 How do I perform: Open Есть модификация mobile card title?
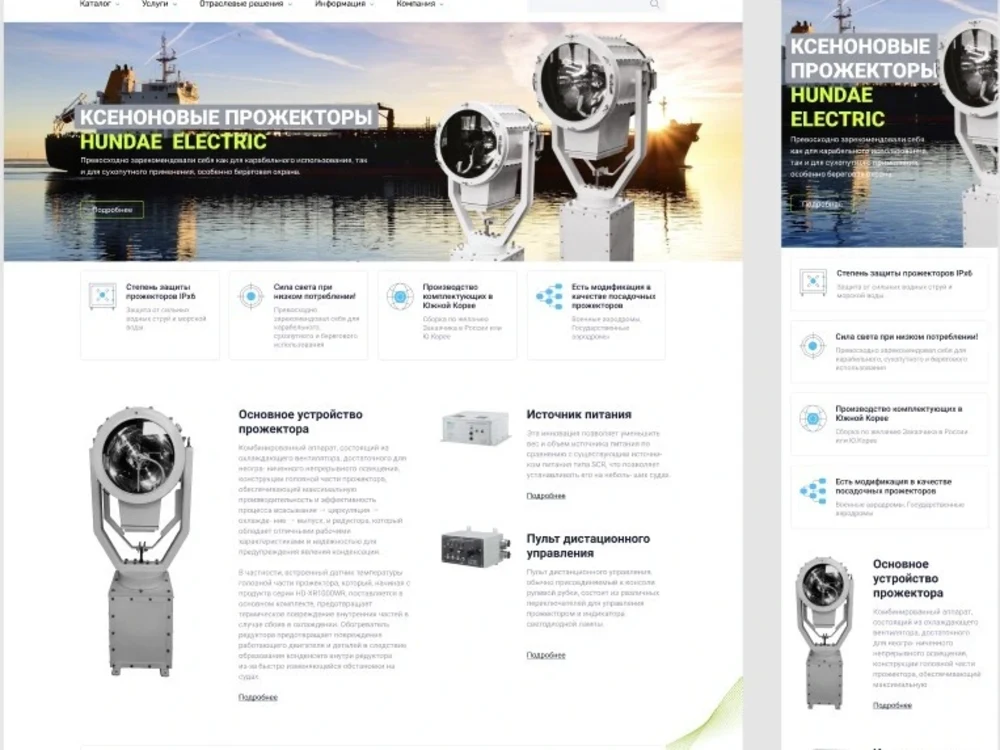click(893, 486)
